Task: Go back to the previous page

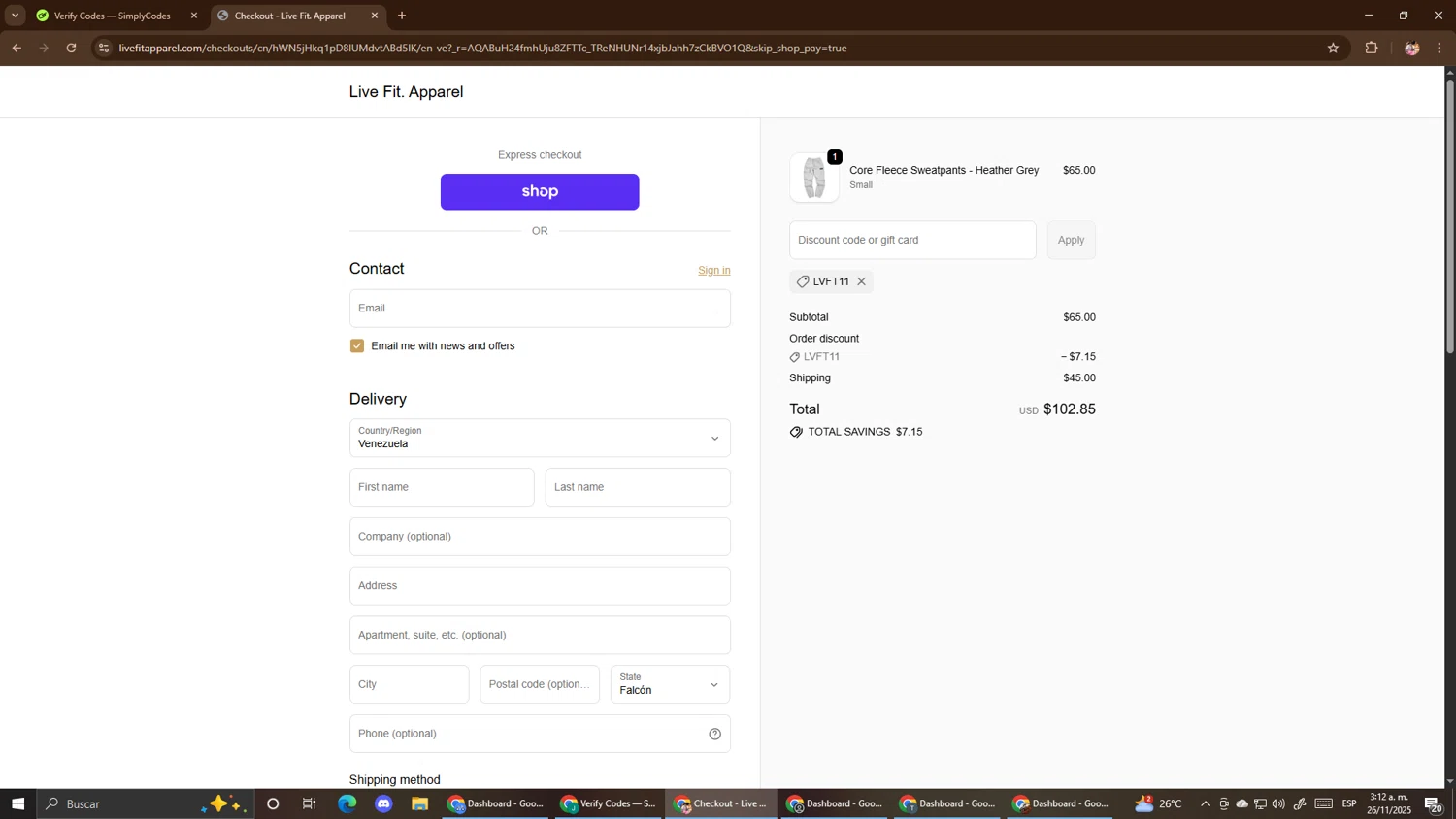Action: 17,48
